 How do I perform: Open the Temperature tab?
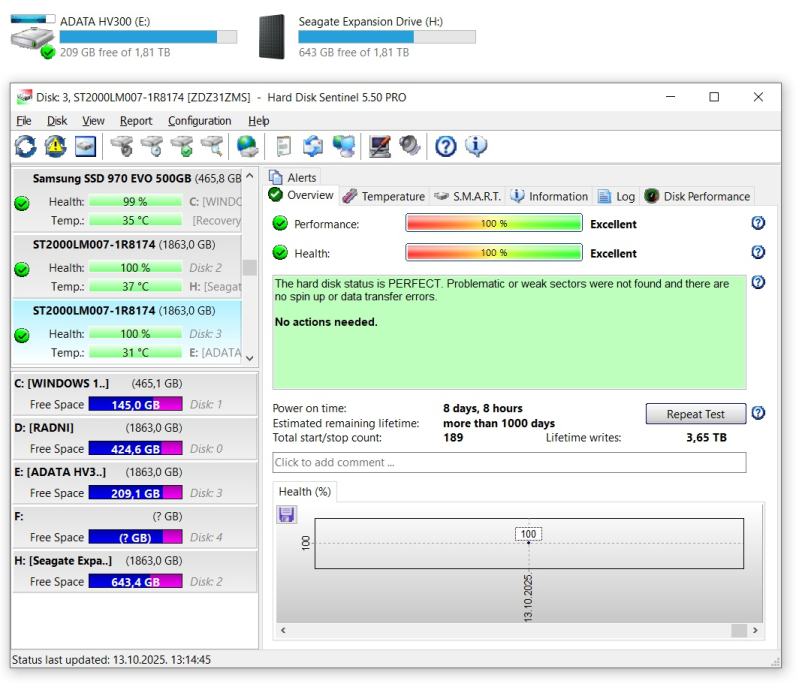[383, 197]
